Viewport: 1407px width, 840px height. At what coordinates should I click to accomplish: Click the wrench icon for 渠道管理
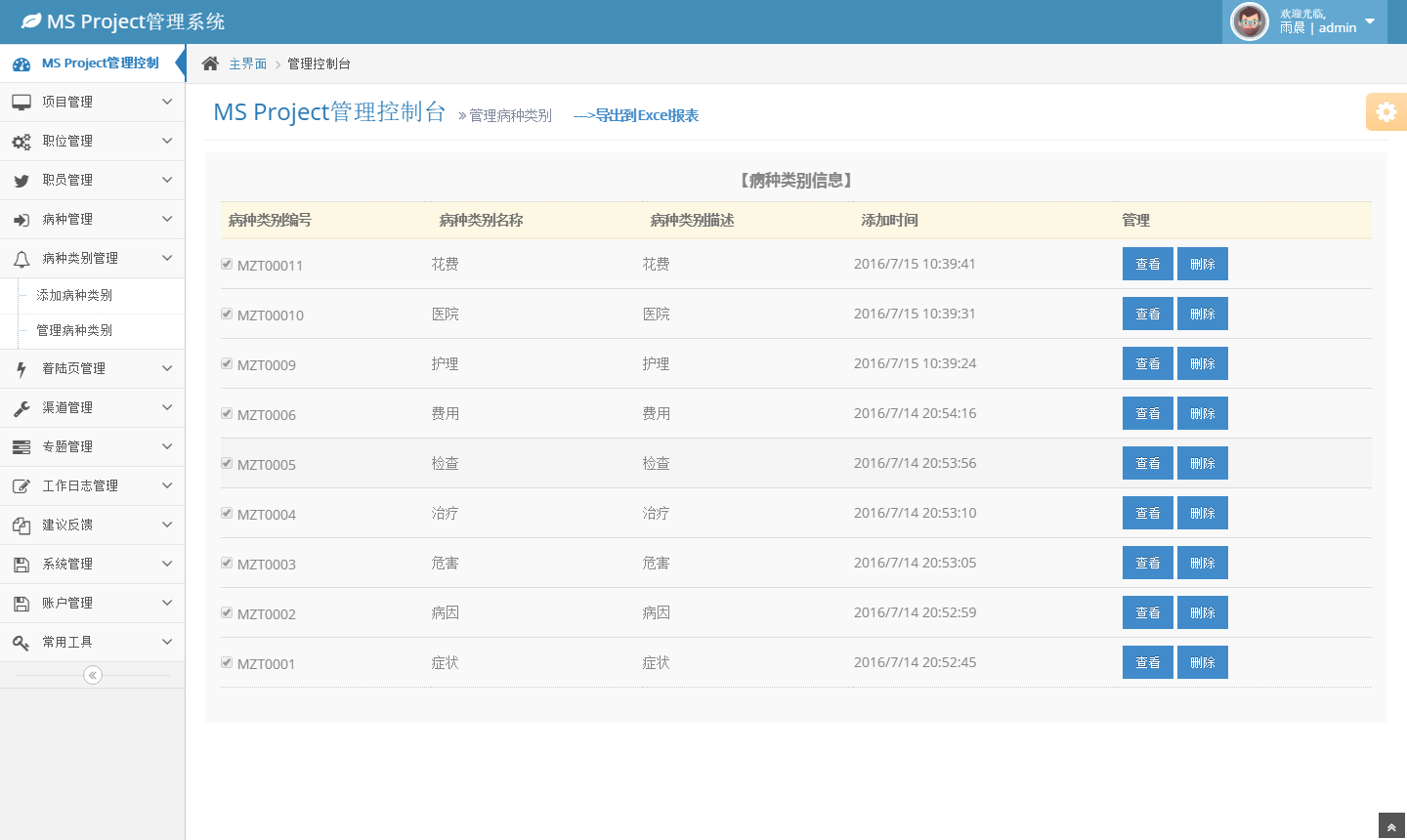click(21, 408)
